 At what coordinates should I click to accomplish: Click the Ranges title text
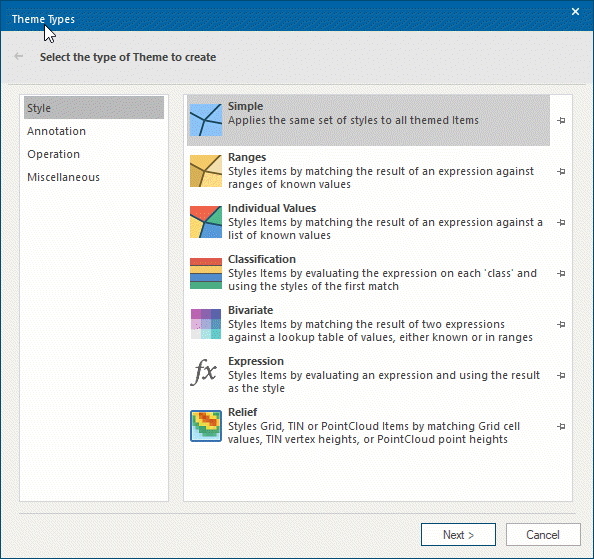coord(247,157)
